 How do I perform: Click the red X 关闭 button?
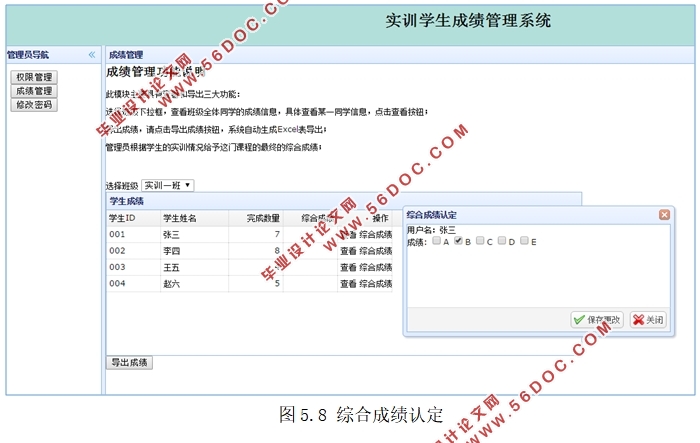pyautogui.click(x=648, y=320)
